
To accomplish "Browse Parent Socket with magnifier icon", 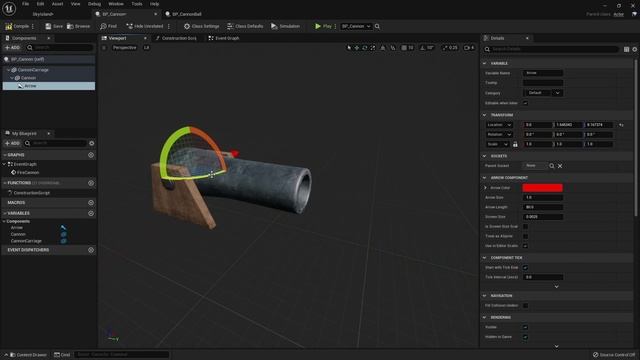I will (552, 166).
